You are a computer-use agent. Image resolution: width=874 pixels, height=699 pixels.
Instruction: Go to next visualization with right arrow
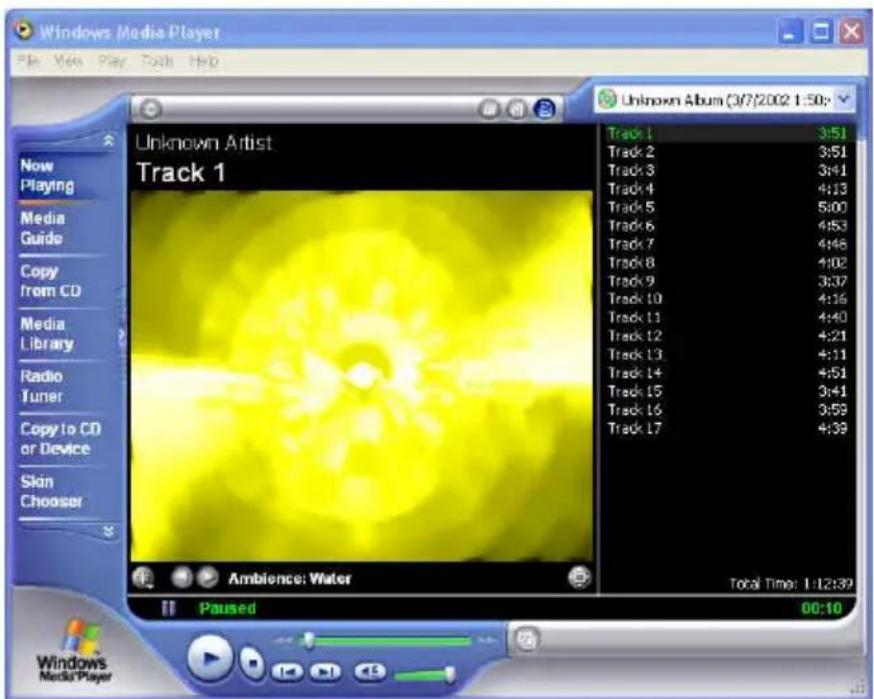(x=208, y=577)
